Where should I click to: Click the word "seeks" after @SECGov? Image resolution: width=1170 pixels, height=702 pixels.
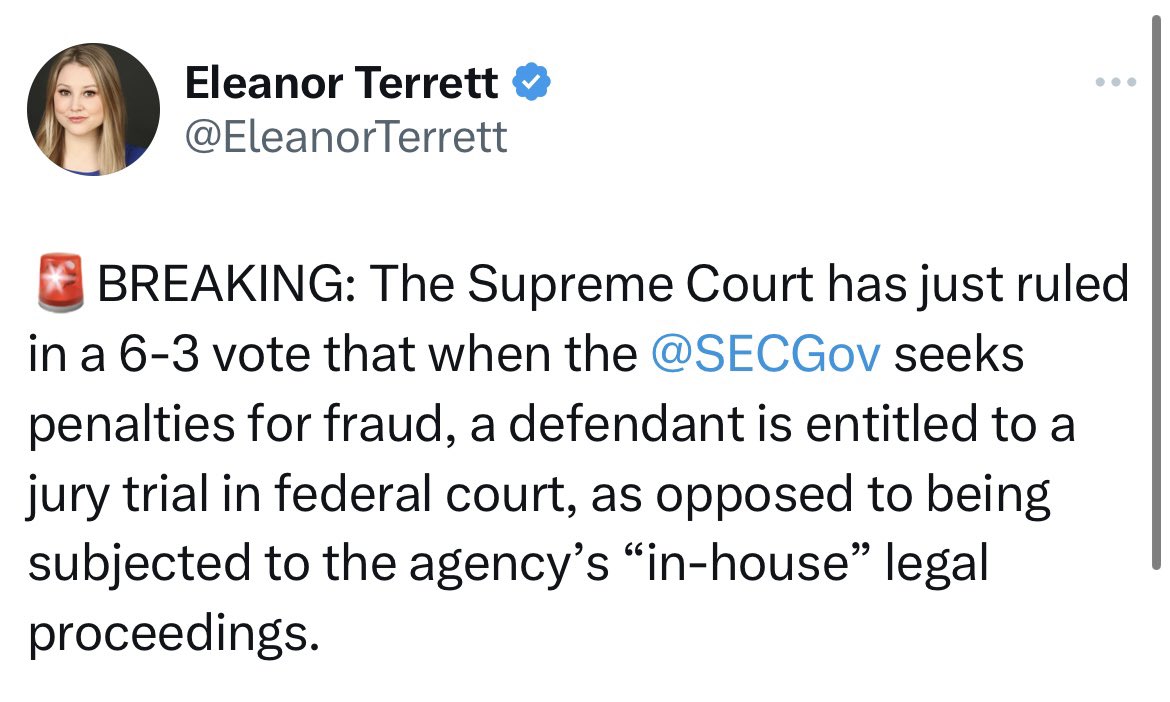pyautogui.click(x=959, y=356)
